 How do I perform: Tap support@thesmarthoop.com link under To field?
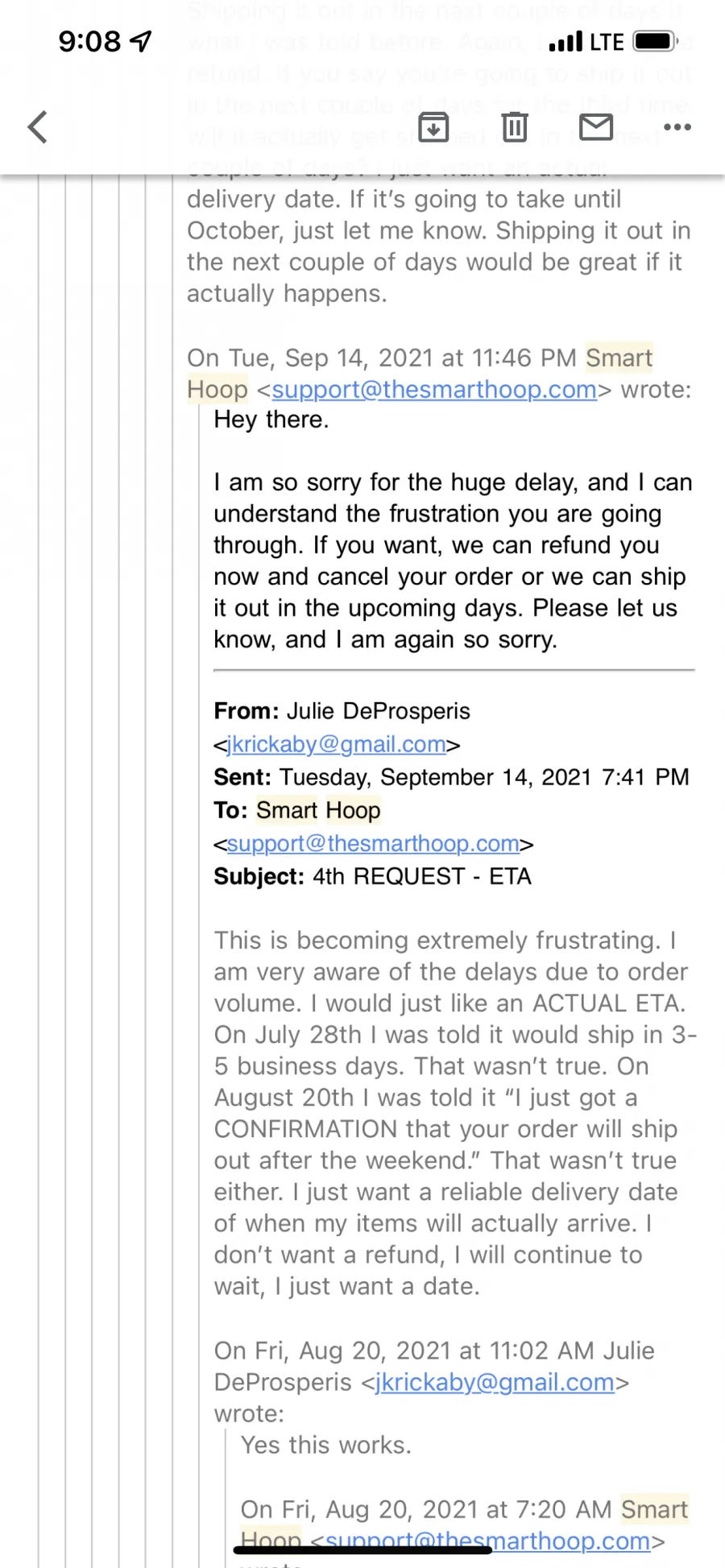click(x=373, y=843)
